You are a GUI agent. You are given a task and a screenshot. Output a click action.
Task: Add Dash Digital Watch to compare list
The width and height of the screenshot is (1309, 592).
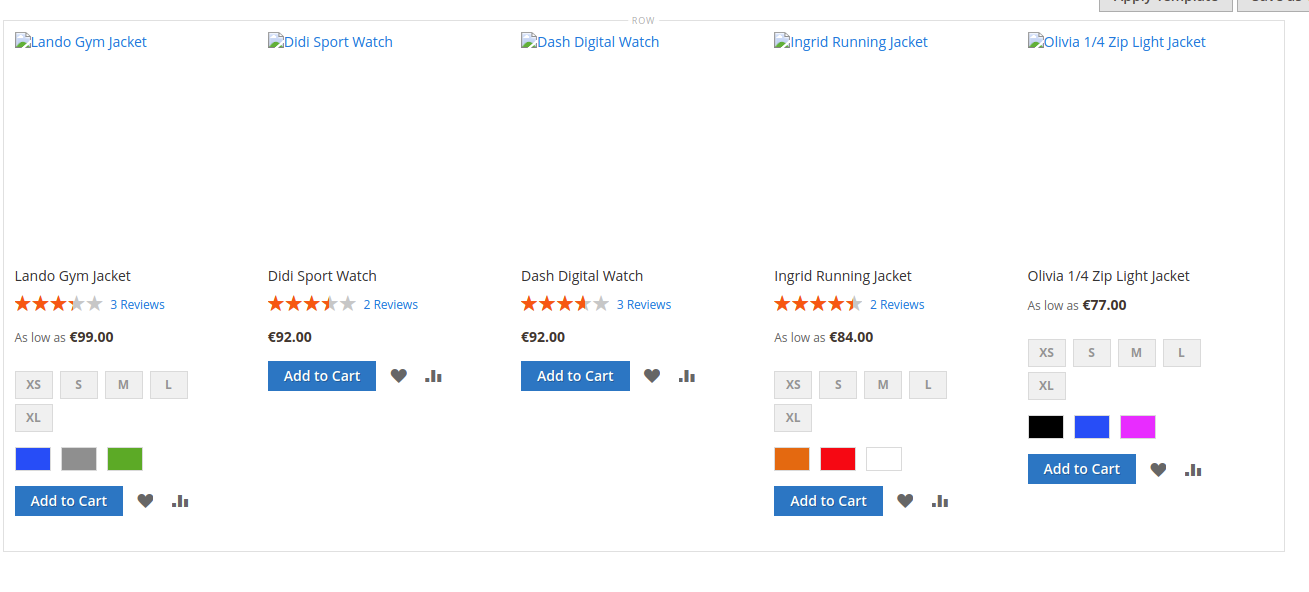686,375
